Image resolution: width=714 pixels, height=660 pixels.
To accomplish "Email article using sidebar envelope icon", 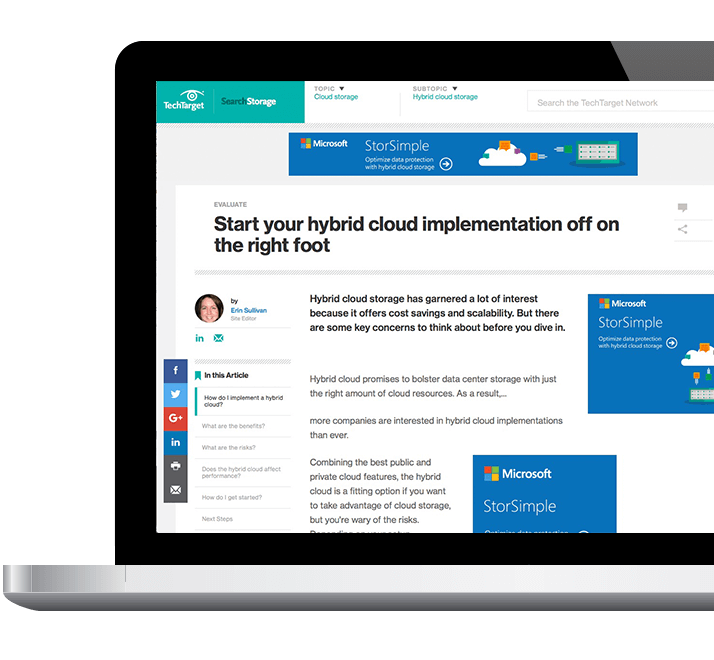I will (x=175, y=490).
